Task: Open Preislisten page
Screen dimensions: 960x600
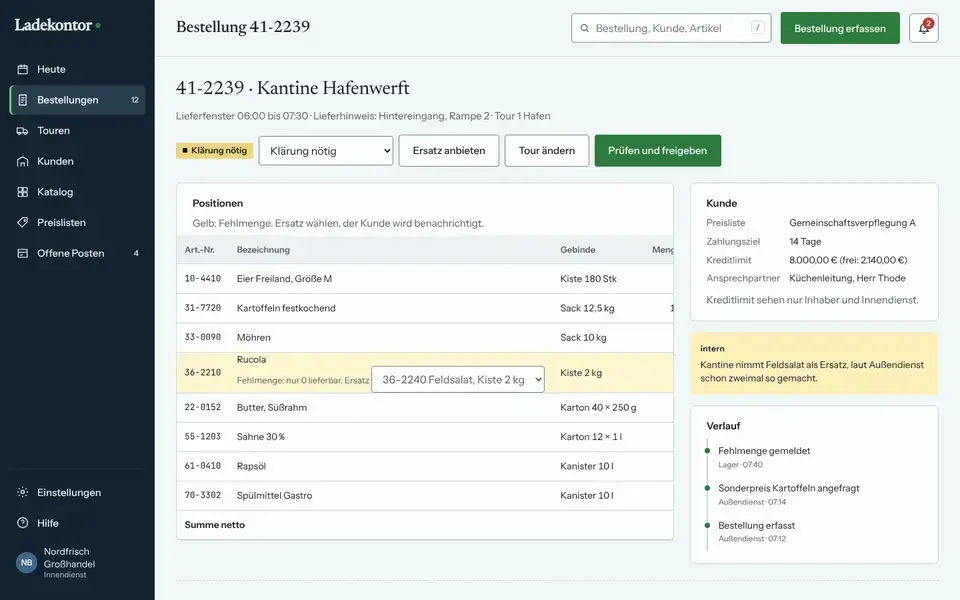Action: [77, 222]
